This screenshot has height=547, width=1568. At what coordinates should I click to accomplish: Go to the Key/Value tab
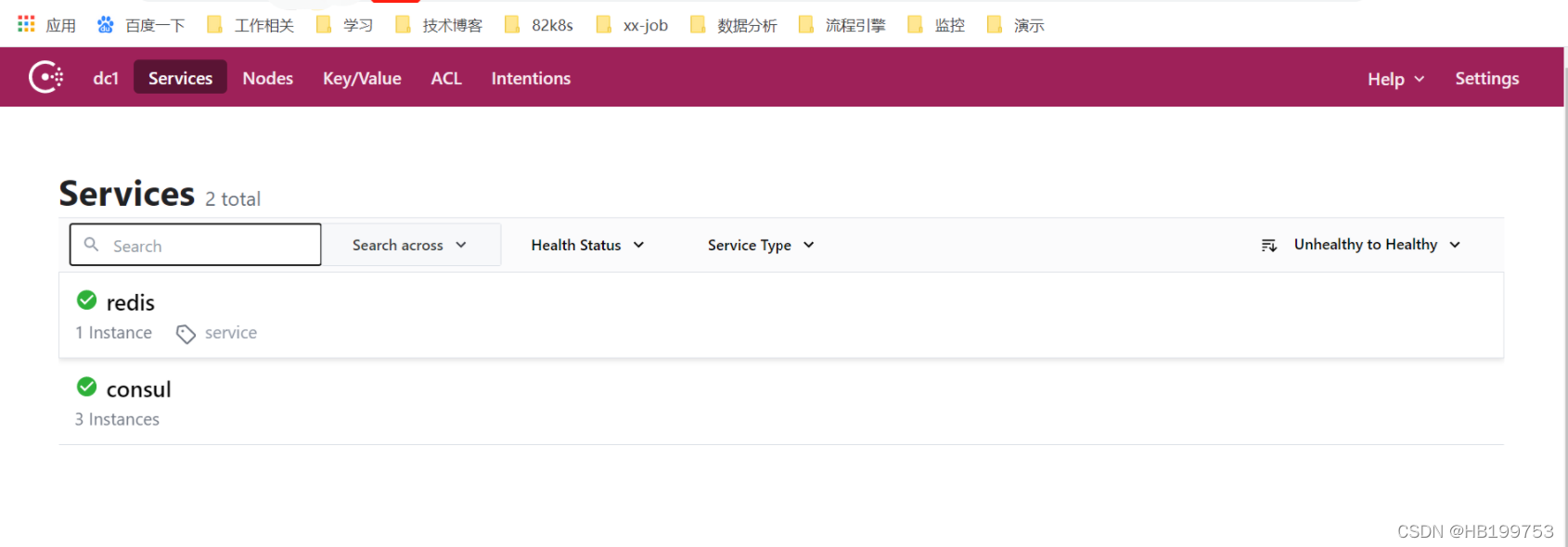[x=362, y=78]
